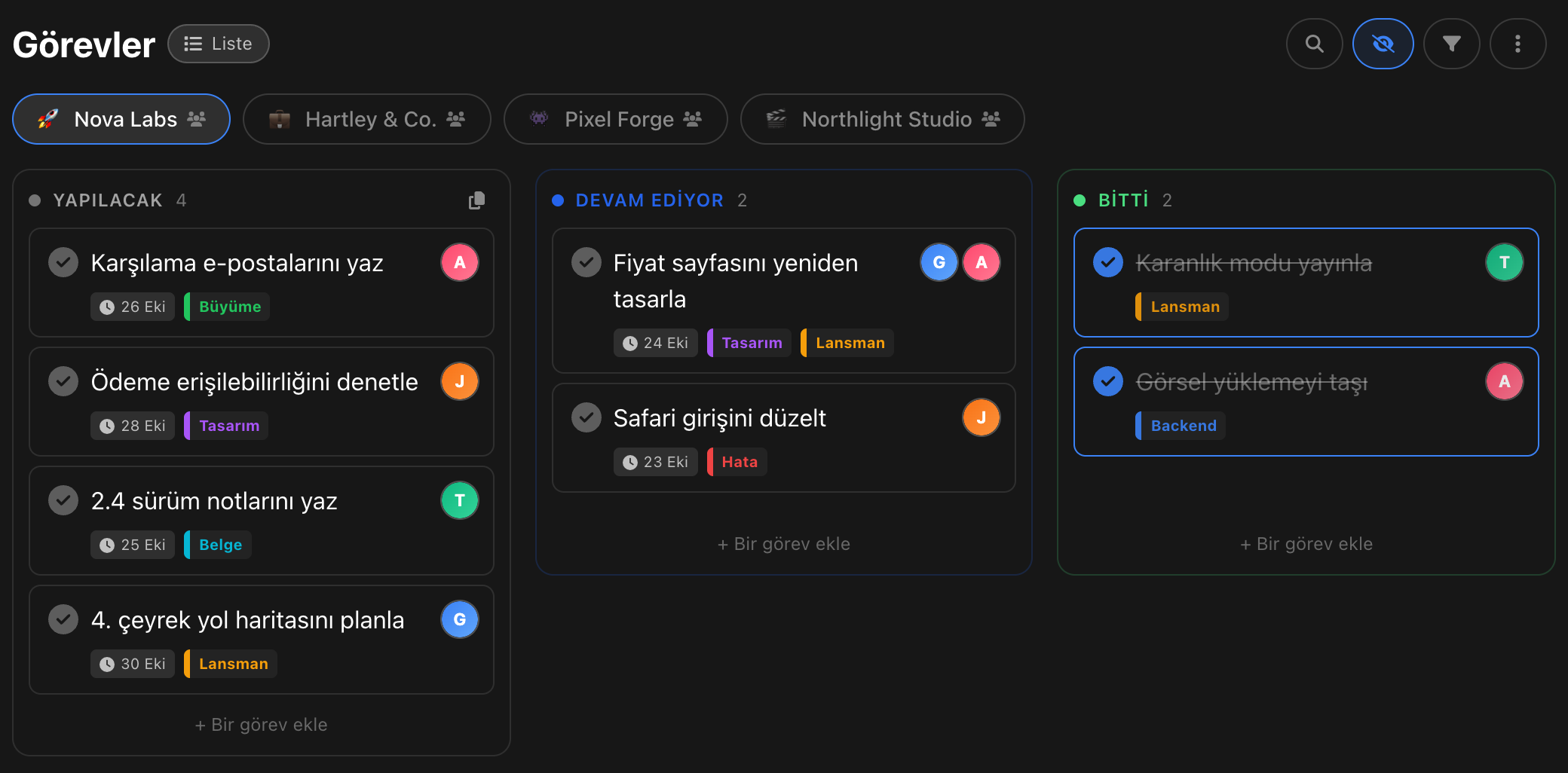Complete Fiyat sayfasını yeniden tasarla task
The height and width of the screenshot is (773, 1568).
[x=586, y=262]
